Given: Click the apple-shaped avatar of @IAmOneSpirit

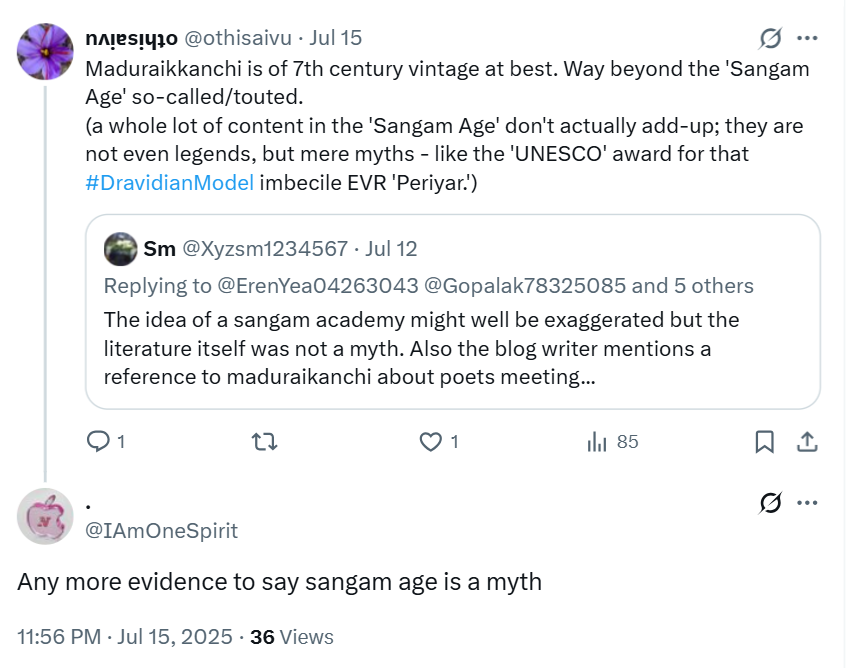Looking at the screenshot, I should (45, 517).
